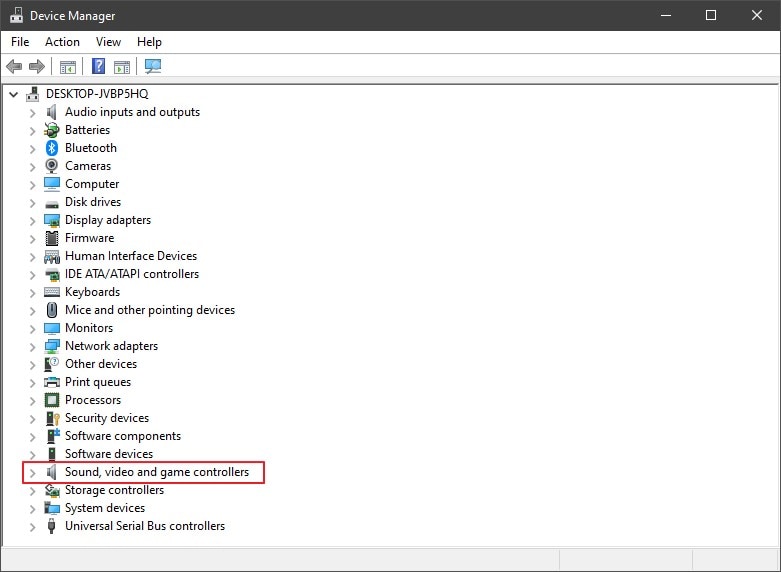781x572 pixels.
Task: Expand the Monitors category chevron
Action: (x=32, y=329)
